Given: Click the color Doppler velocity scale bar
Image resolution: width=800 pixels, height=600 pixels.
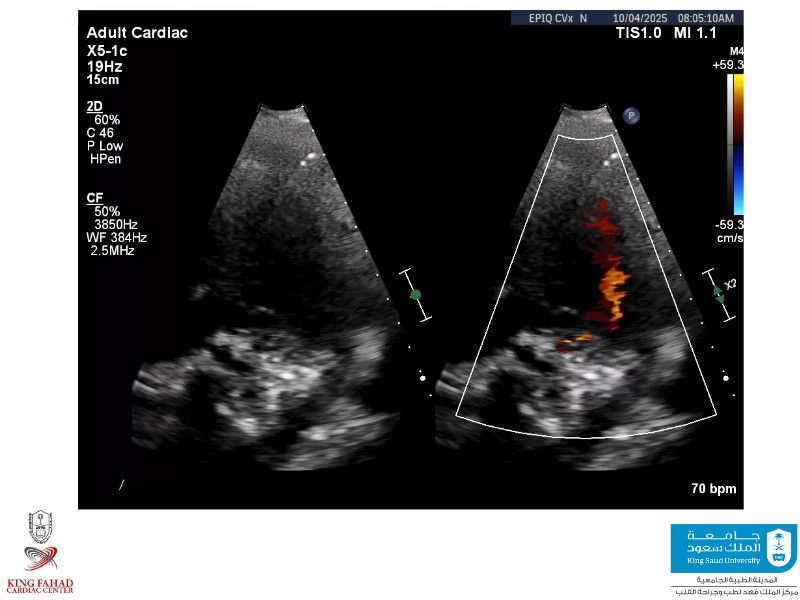Looking at the screenshot, I should coord(737,145).
